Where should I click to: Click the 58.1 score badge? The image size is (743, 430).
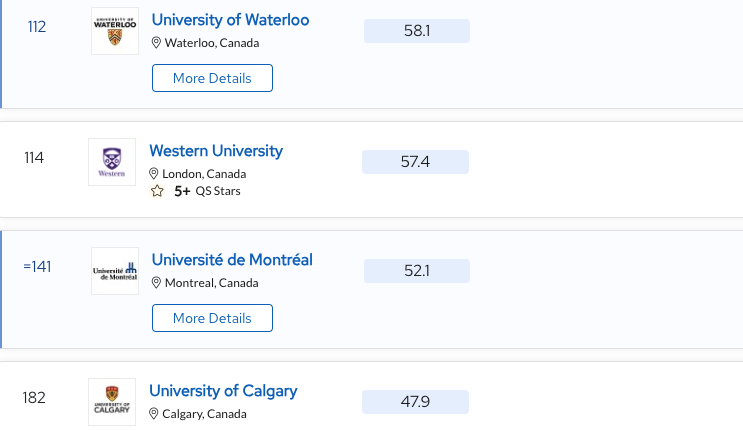[417, 31]
